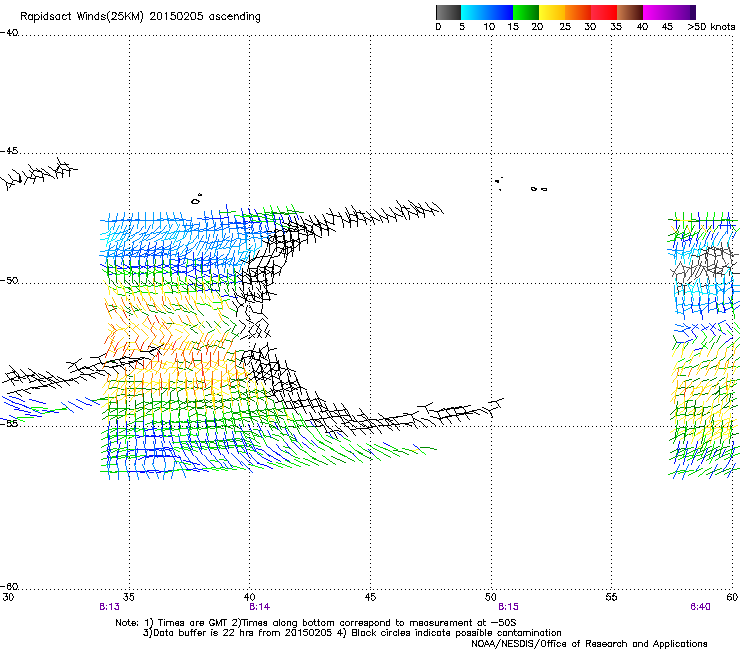Image resolution: width=740 pixels, height=650 pixels.
Task: Click the '55' longitude axis label
Action: pyautogui.click(x=611, y=597)
